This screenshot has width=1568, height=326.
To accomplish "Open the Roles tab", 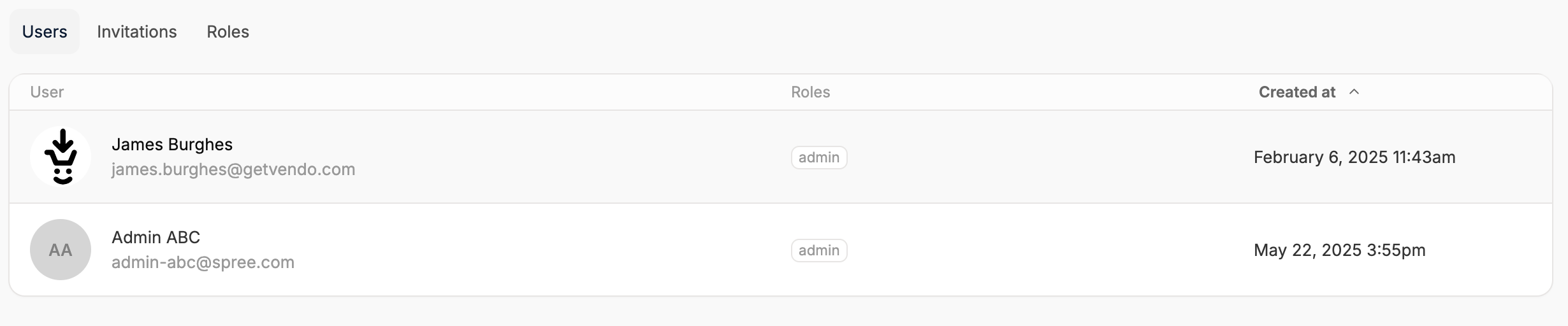I will pyautogui.click(x=228, y=32).
